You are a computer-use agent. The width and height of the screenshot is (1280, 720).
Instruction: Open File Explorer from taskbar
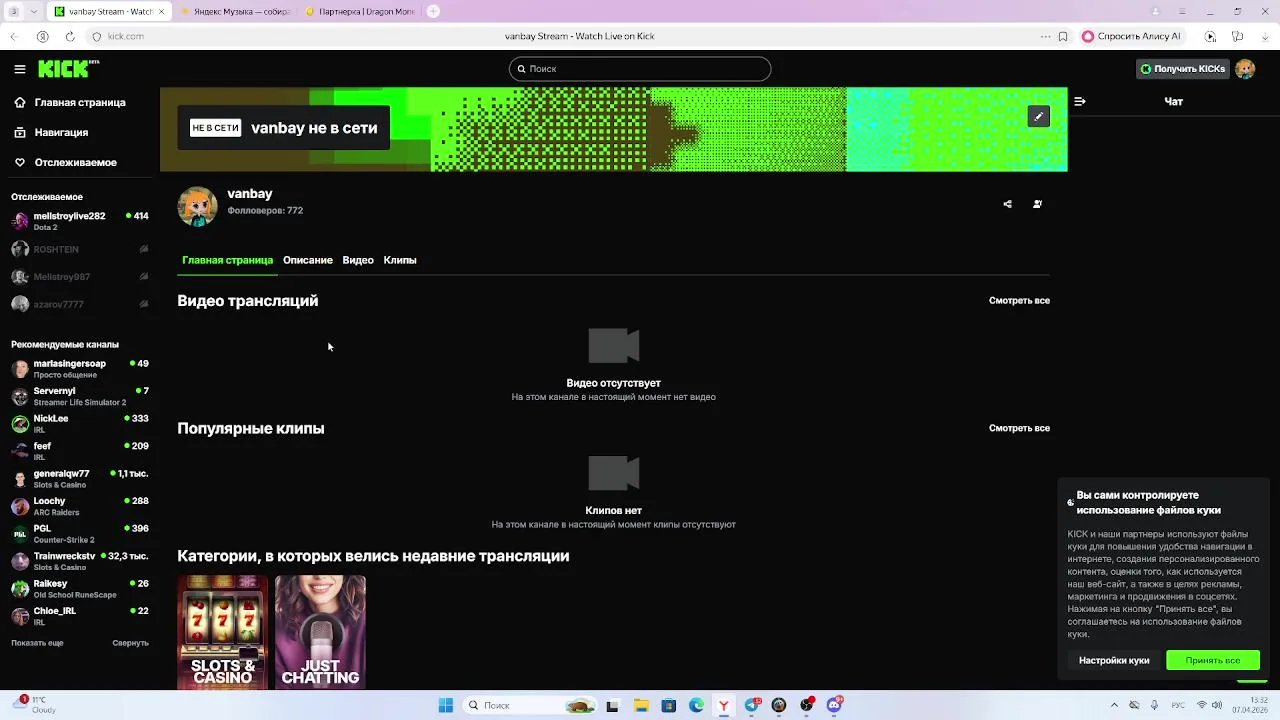click(x=641, y=705)
